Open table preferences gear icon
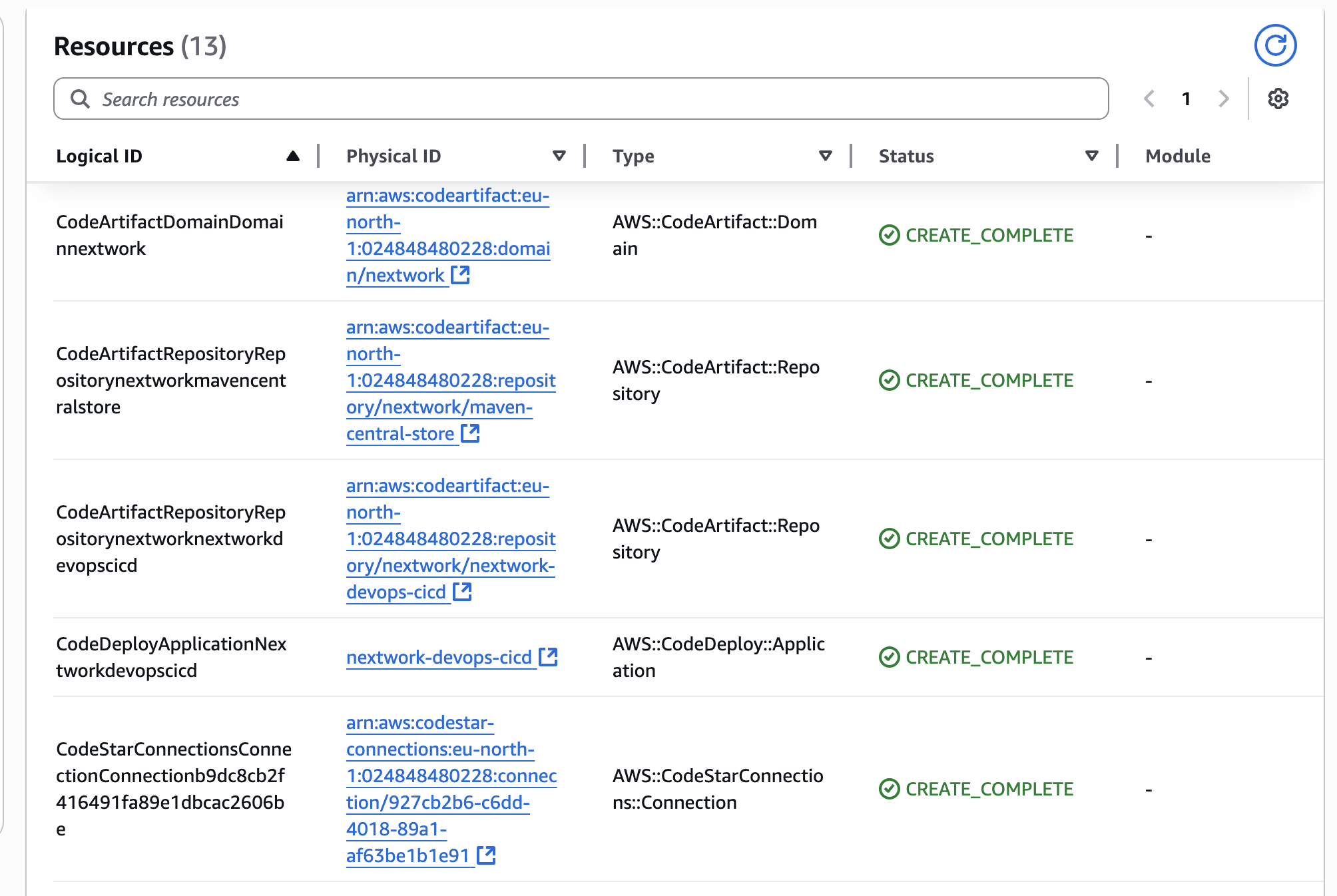The height and width of the screenshot is (896, 1337). 1278,99
